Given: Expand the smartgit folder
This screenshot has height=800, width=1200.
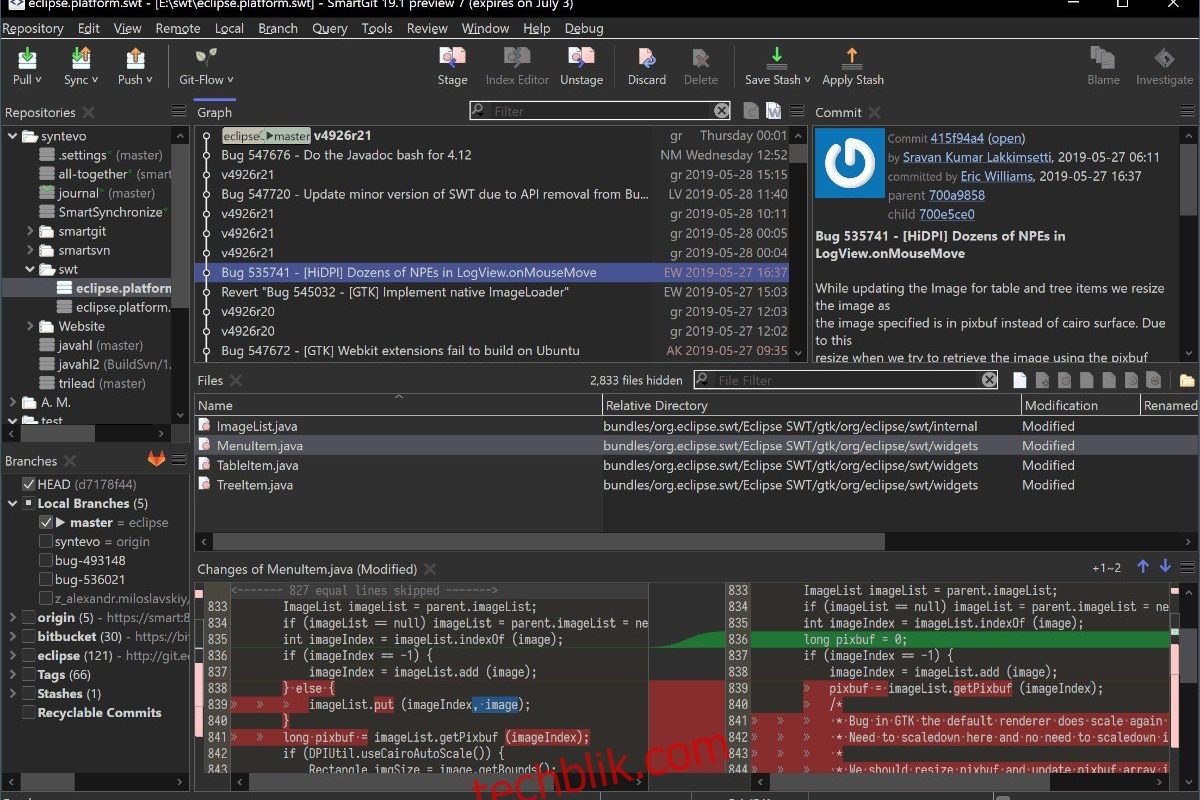Looking at the screenshot, I should pyautogui.click(x=30, y=231).
